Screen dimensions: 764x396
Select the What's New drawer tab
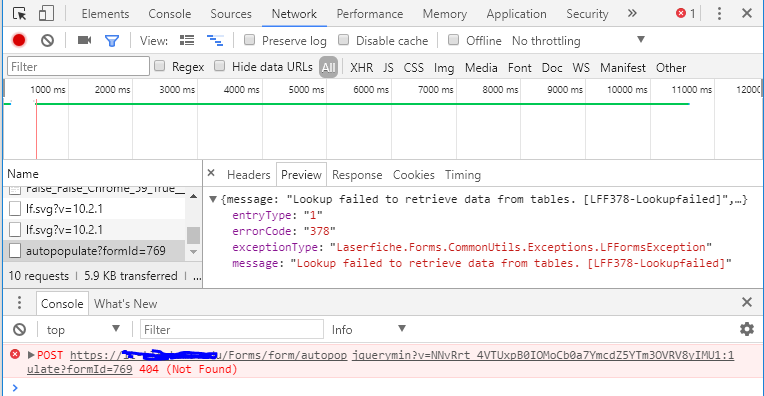[126, 304]
